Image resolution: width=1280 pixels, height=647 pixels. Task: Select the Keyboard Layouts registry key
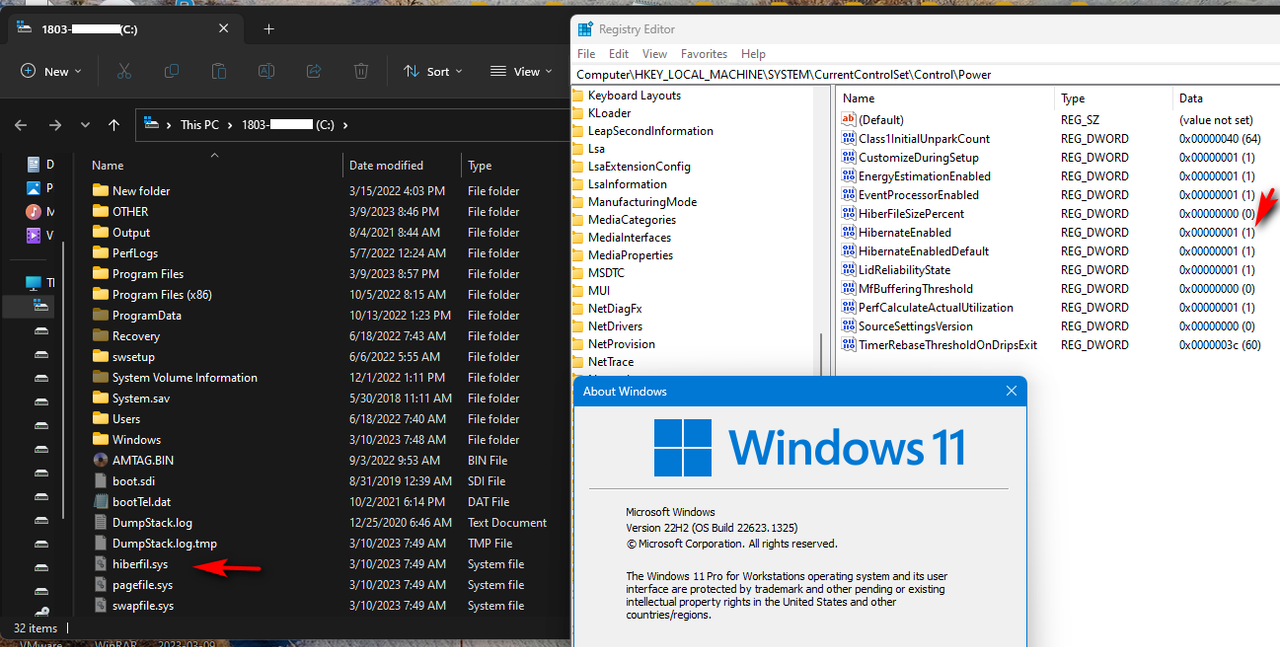point(634,95)
